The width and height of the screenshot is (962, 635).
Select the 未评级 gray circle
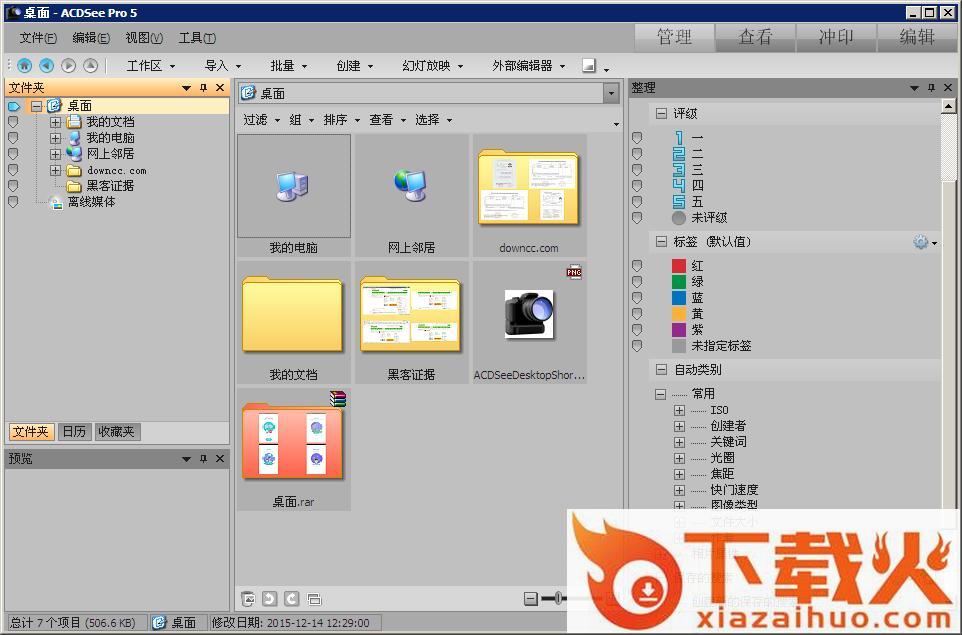pyautogui.click(x=679, y=217)
